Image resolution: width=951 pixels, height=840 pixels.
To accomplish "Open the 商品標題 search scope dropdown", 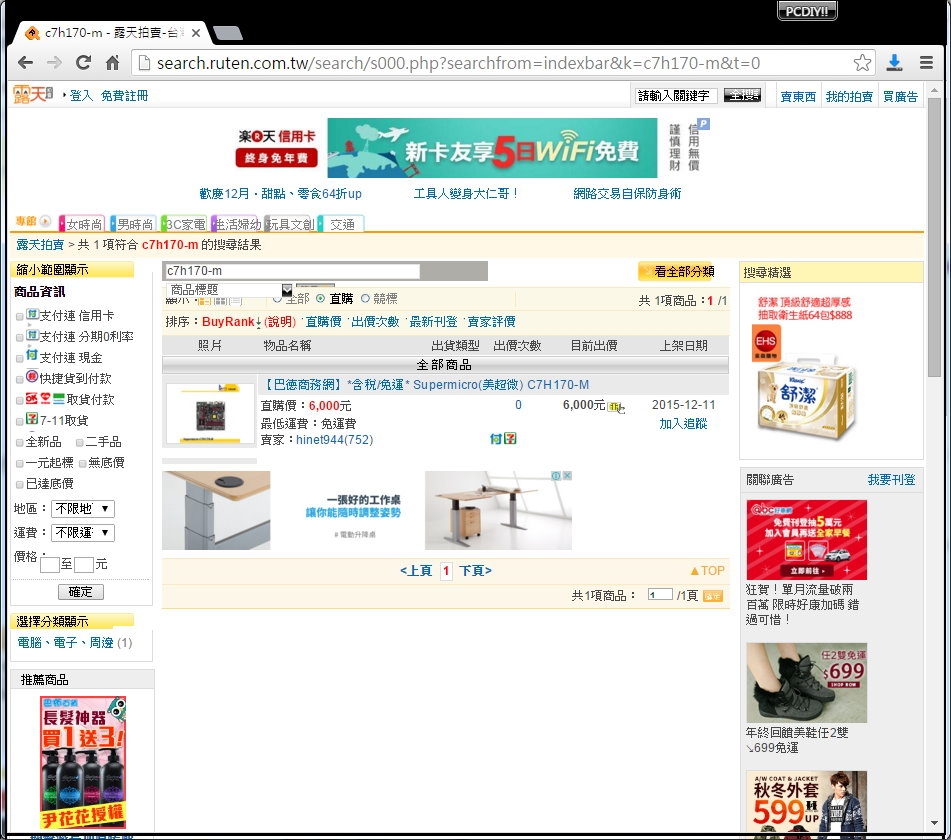I will coord(229,290).
